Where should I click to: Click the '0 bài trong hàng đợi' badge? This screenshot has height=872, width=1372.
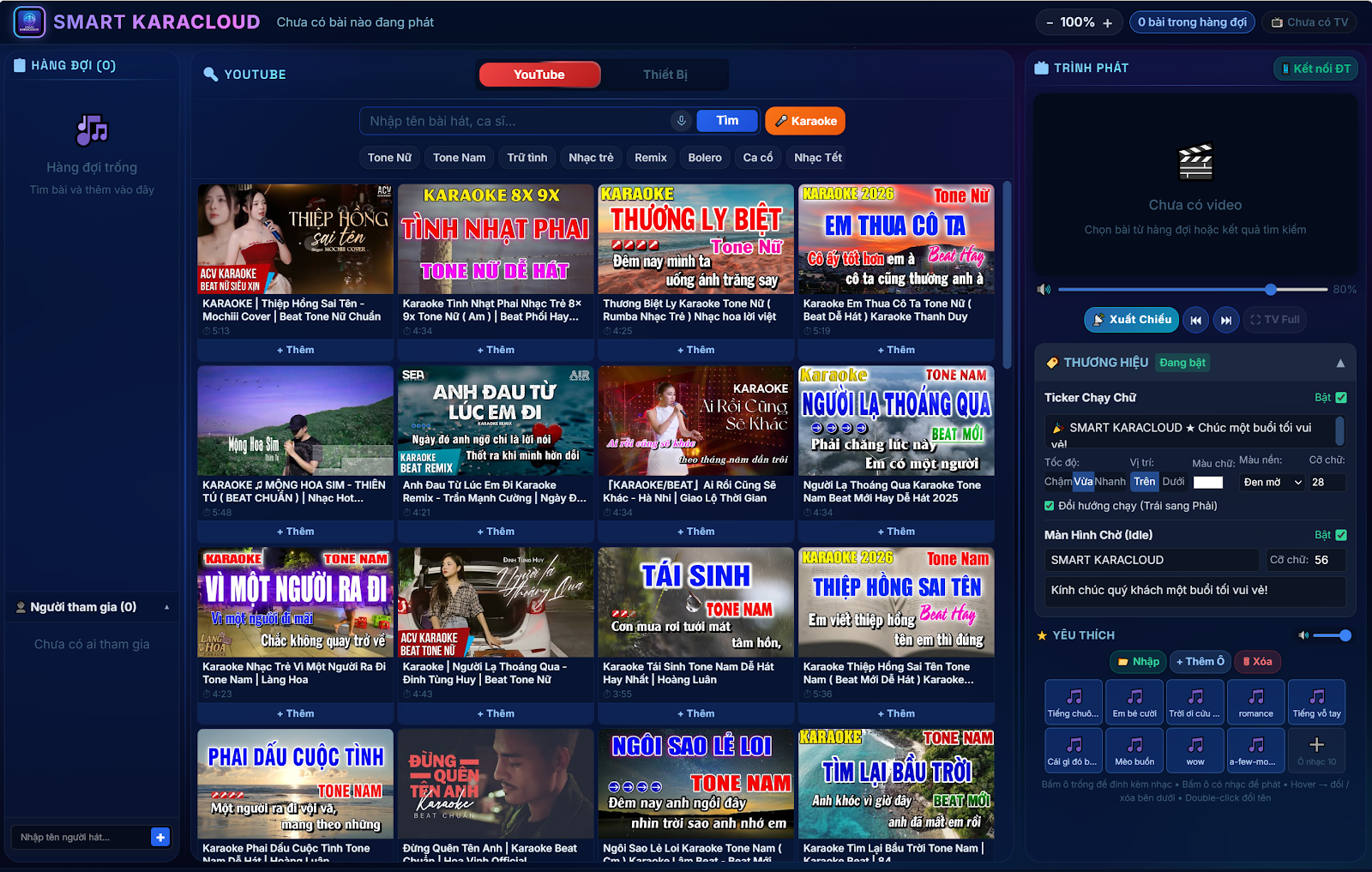(1192, 22)
